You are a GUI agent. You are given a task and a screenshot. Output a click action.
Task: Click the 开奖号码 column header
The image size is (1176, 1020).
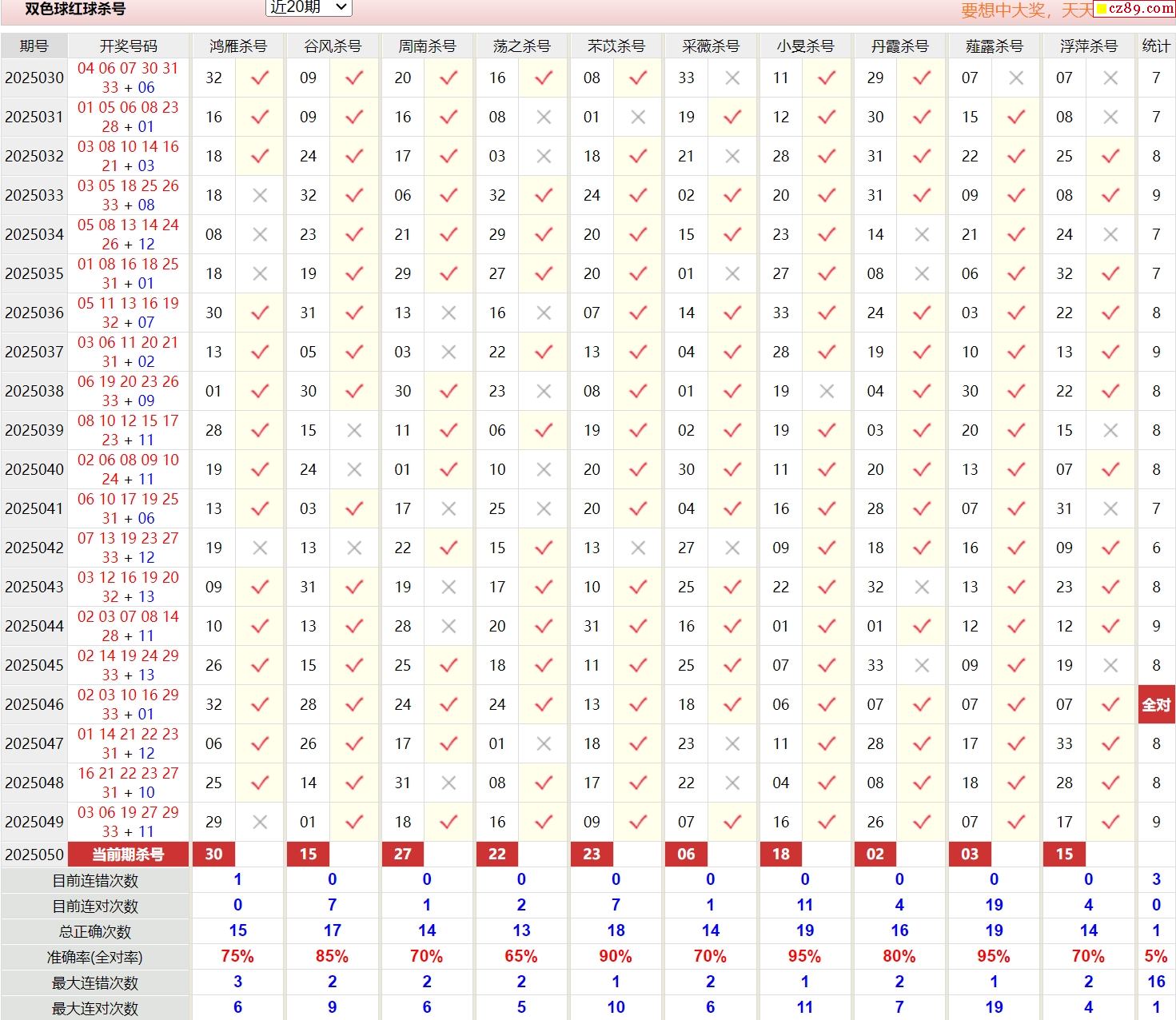129,46
